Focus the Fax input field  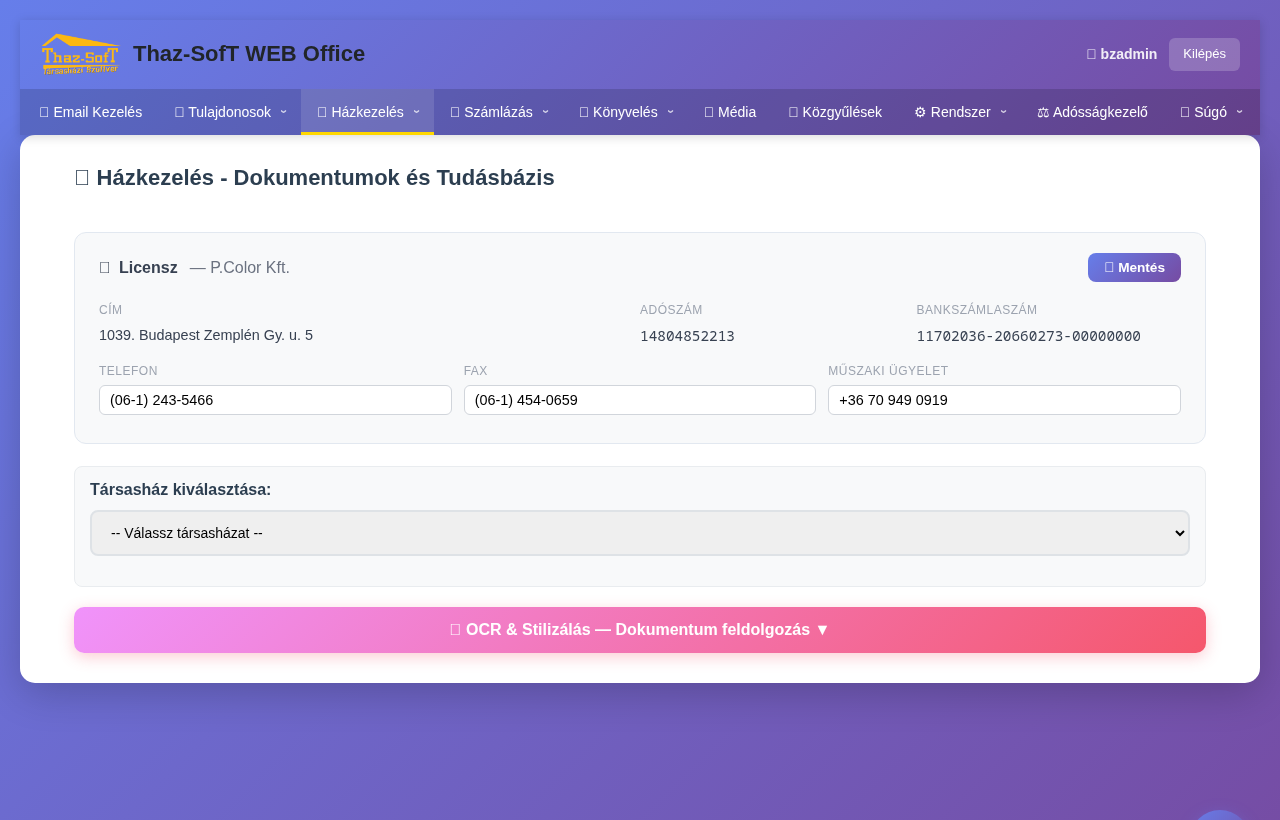coord(640,400)
